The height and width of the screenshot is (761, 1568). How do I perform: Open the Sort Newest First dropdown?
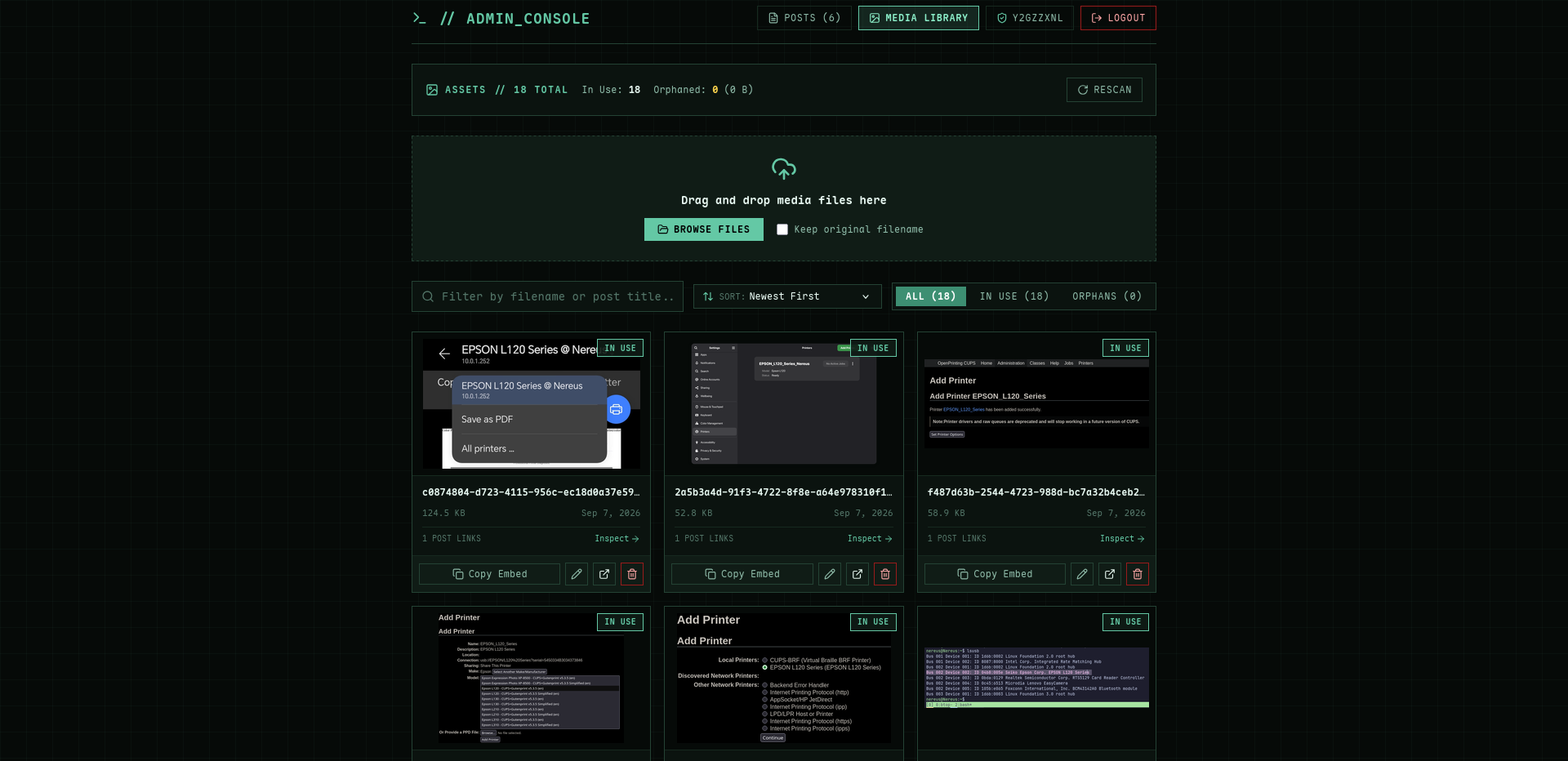point(787,296)
